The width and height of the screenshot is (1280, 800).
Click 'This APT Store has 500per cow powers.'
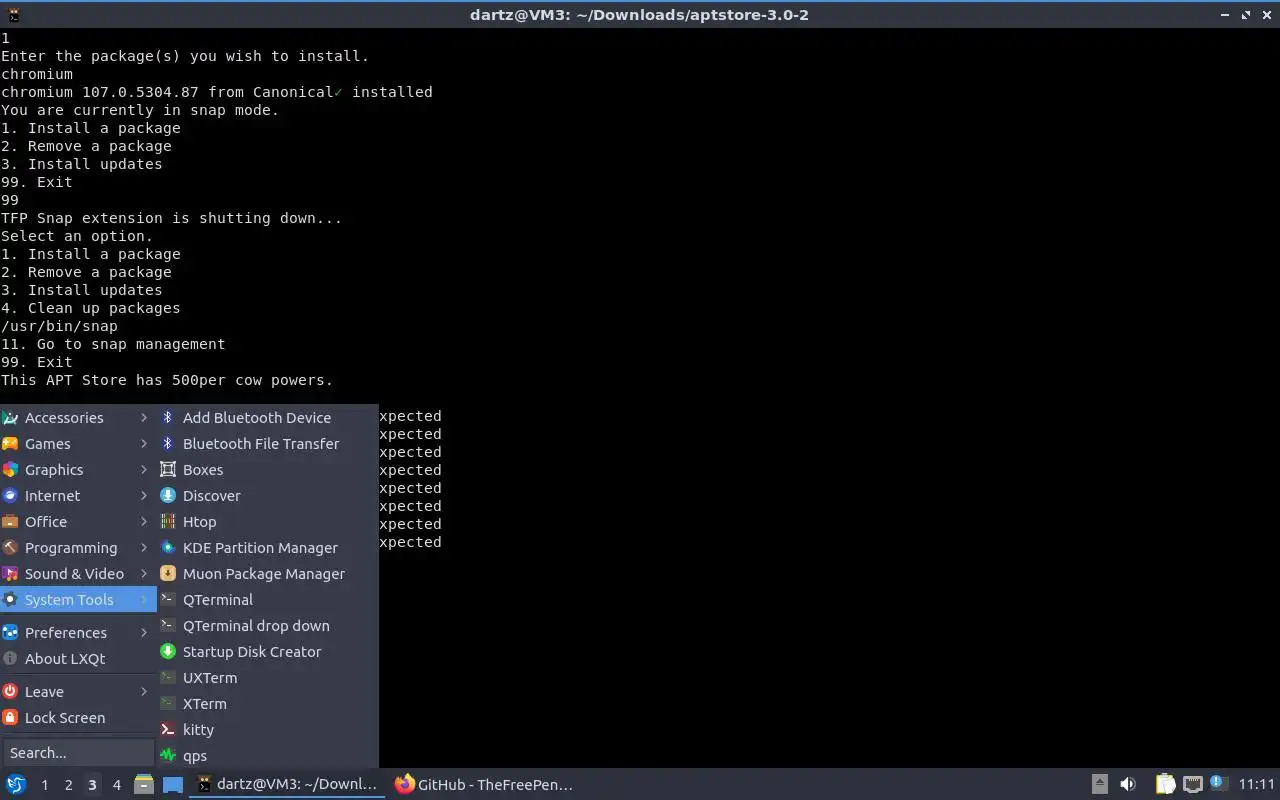coord(167,380)
